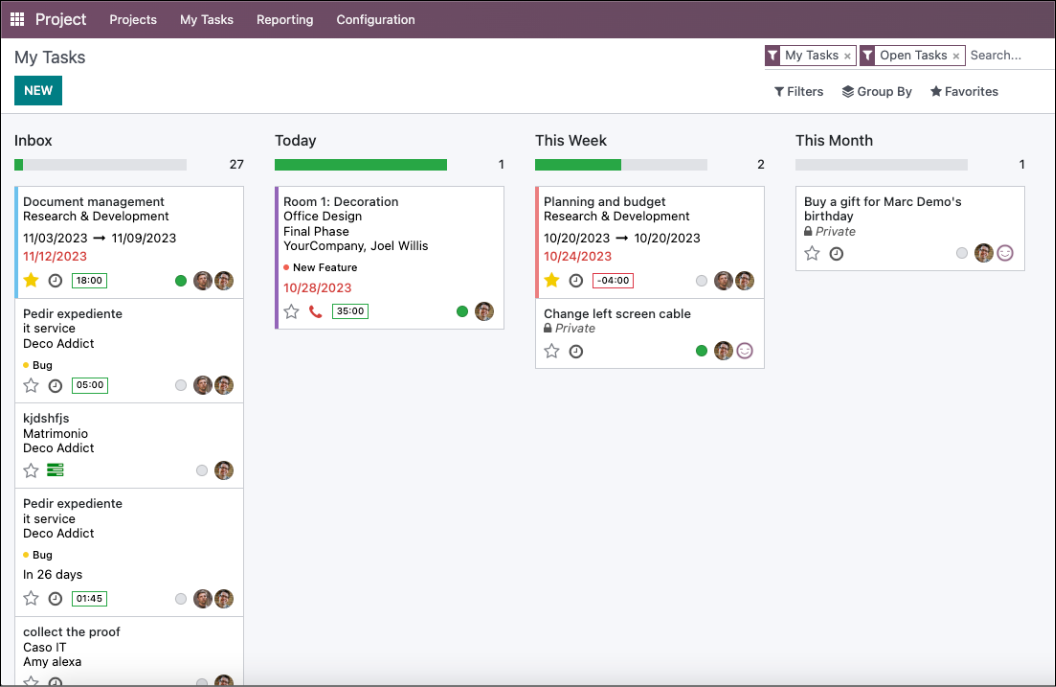Click clock activity icon on Buy a gift card
The height and width of the screenshot is (687, 1056).
pyautogui.click(x=836, y=254)
